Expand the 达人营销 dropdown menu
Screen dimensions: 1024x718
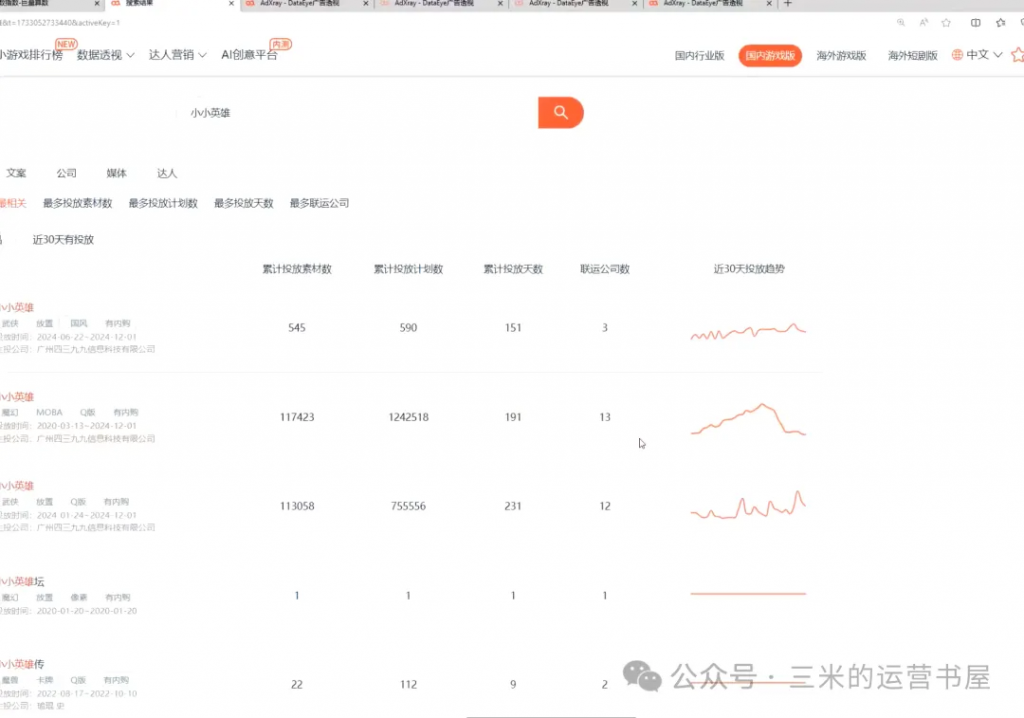click(x=177, y=55)
